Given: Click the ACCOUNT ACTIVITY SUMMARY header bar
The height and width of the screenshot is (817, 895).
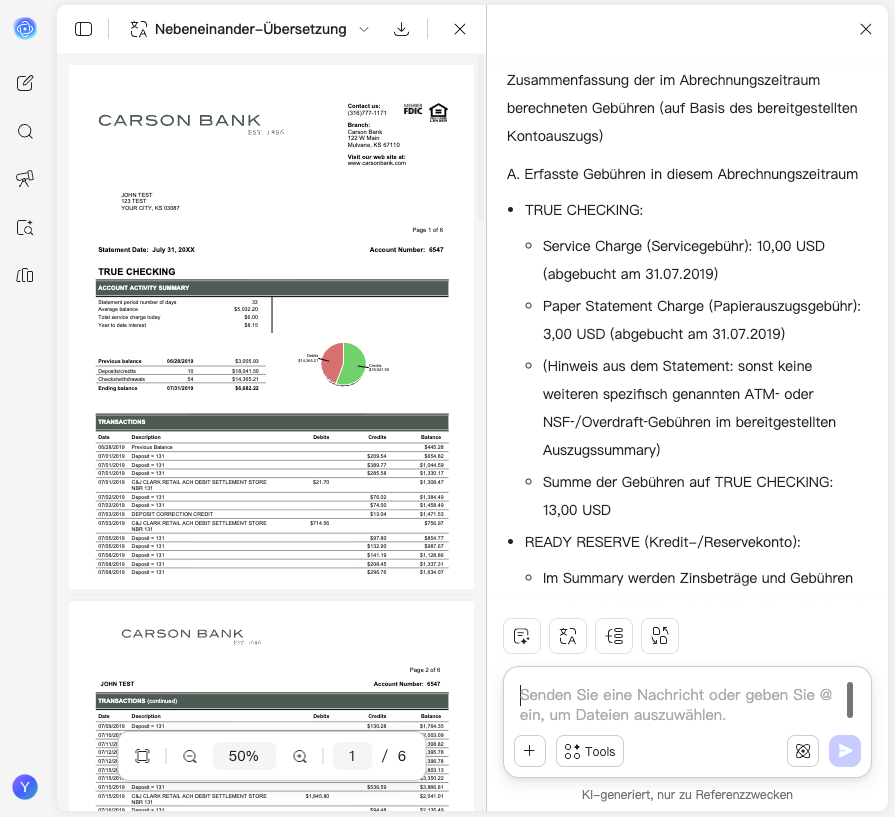Looking at the screenshot, I should click(x=272, y=288).
